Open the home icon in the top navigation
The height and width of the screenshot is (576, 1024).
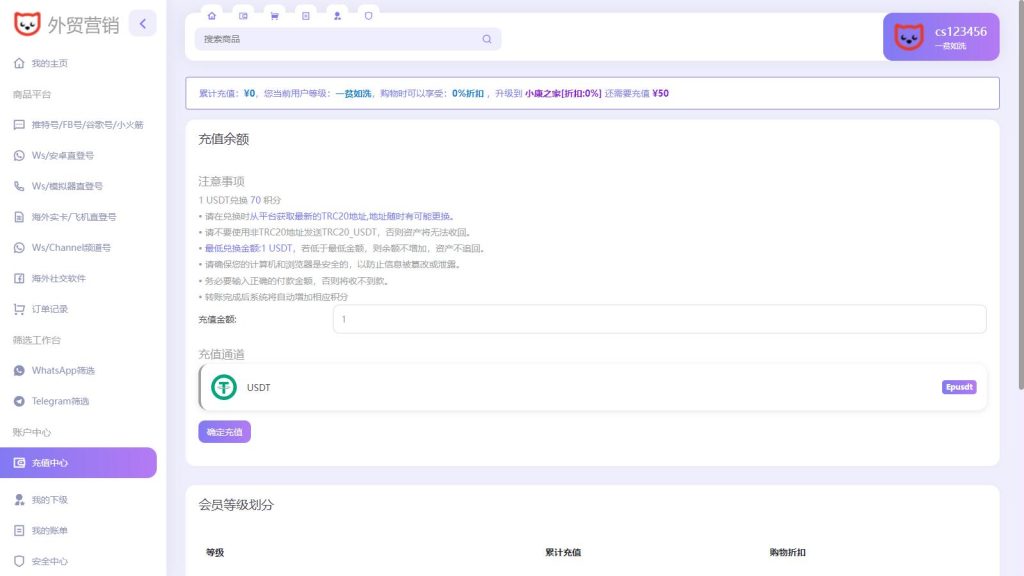coord(211,16)
